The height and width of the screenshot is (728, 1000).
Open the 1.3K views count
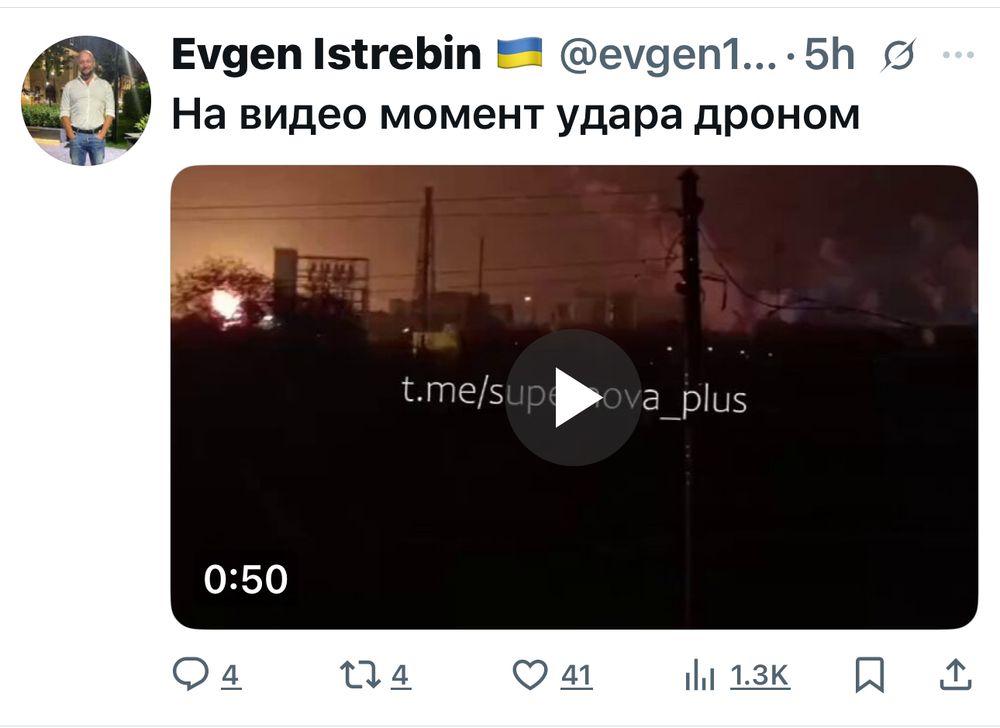[x=760, y=675]
